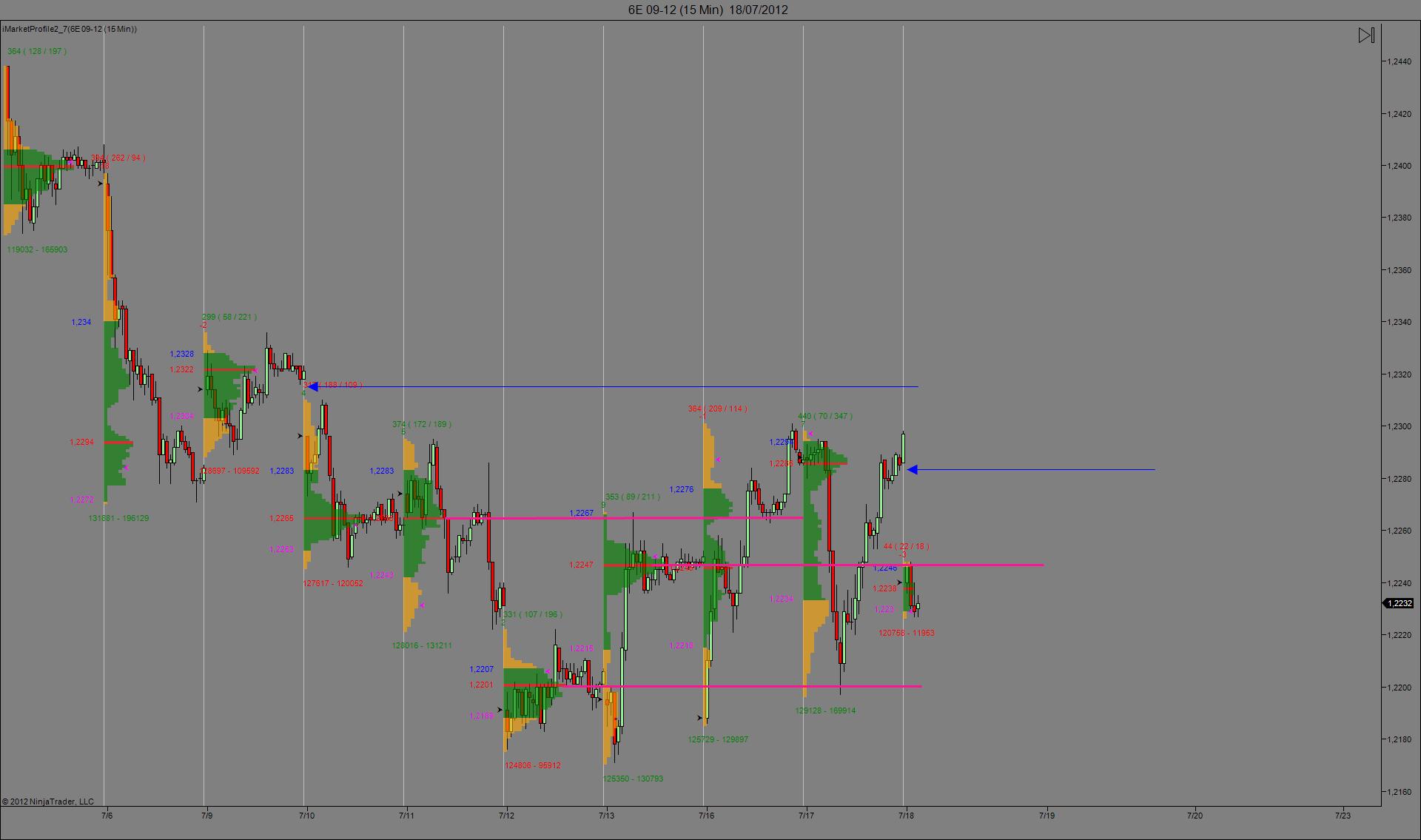This screenshot has height=840, width=1421.
Task: Click the red 120758 - 11963 volume text
Action: (x=906, y=633)
